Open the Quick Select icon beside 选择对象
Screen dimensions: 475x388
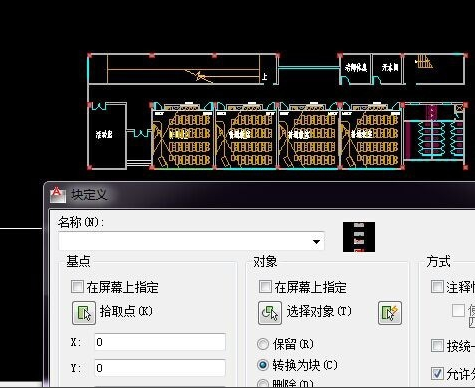(x=390, y=313)
